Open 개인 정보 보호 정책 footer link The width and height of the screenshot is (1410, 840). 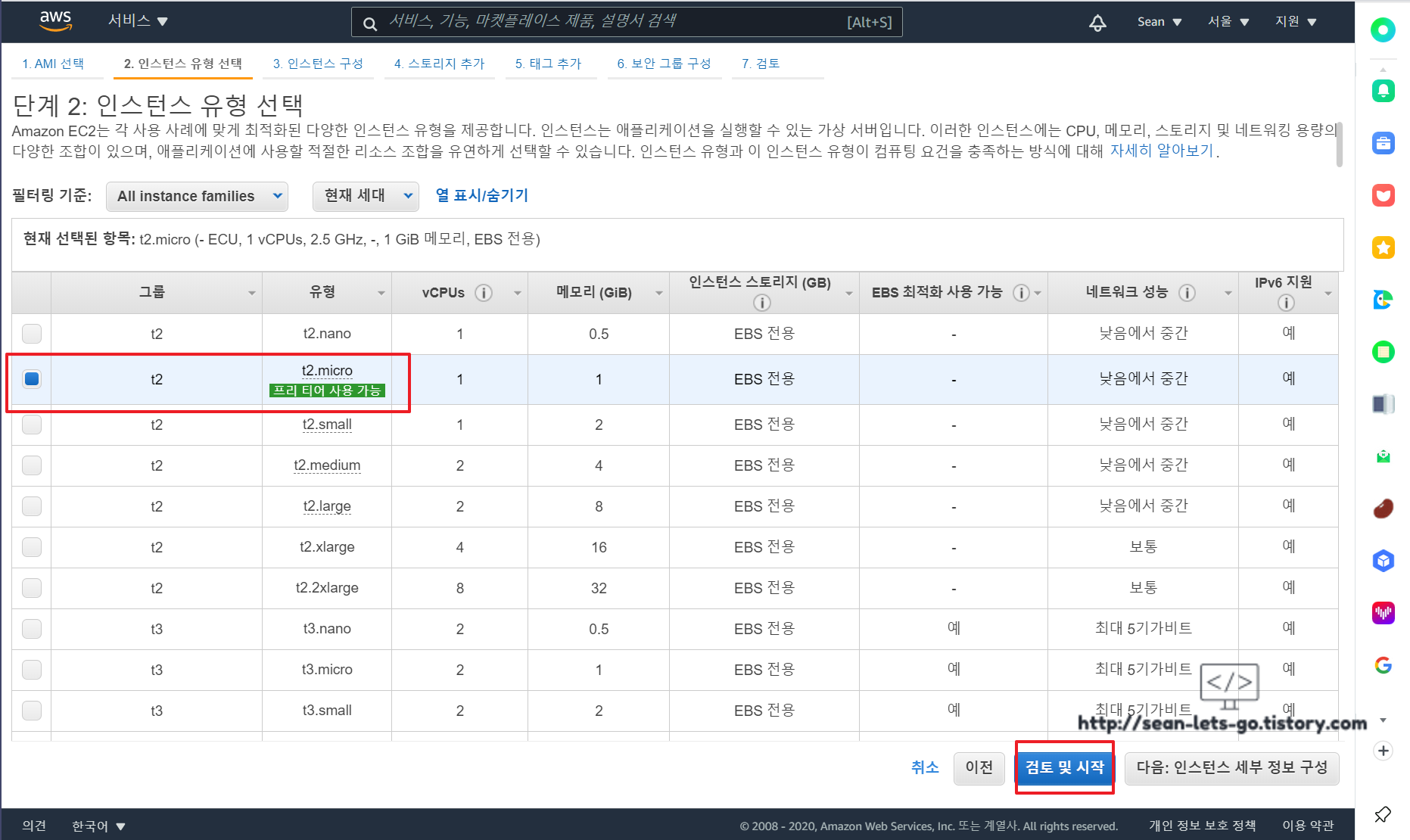pyautogui.click(x=1202, y=826)
